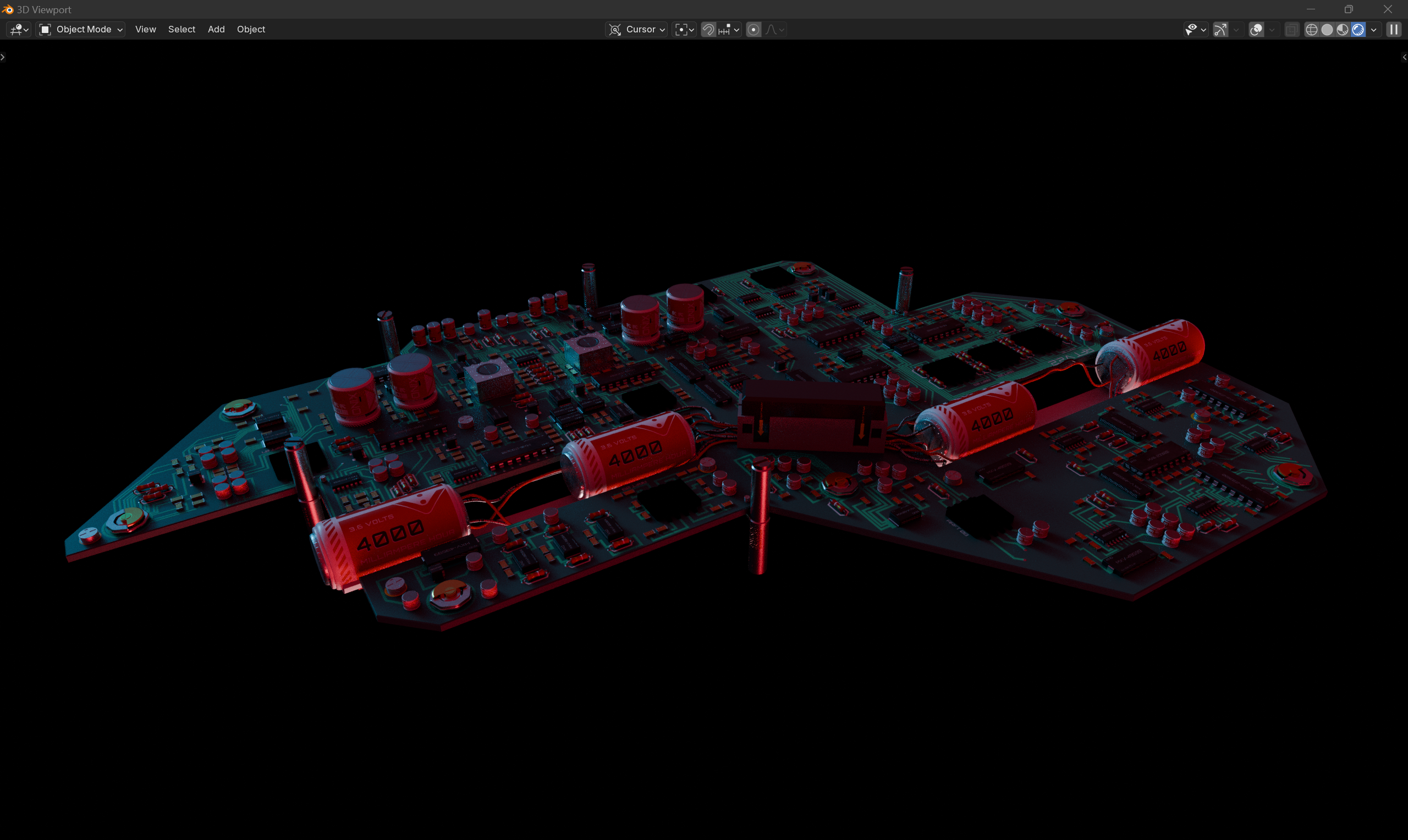Image resolution: width=1408 pixels, height=840 pixels.
Task: Switch to material preview shading
Action: coord(1343,30)
